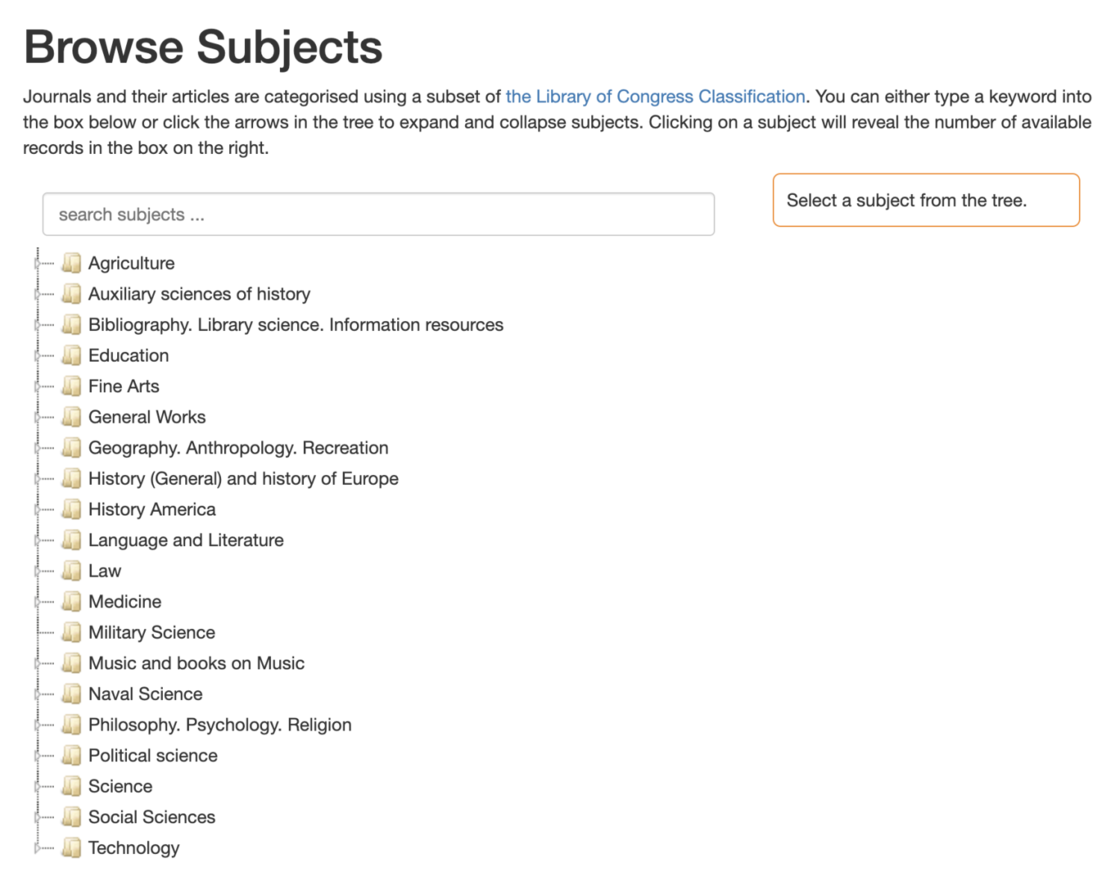This screenshot has height=886, width=1120.
Task: Select Bibliography. Library science. Information resources label
Action: pyautogui.click(x=296, y=324)
